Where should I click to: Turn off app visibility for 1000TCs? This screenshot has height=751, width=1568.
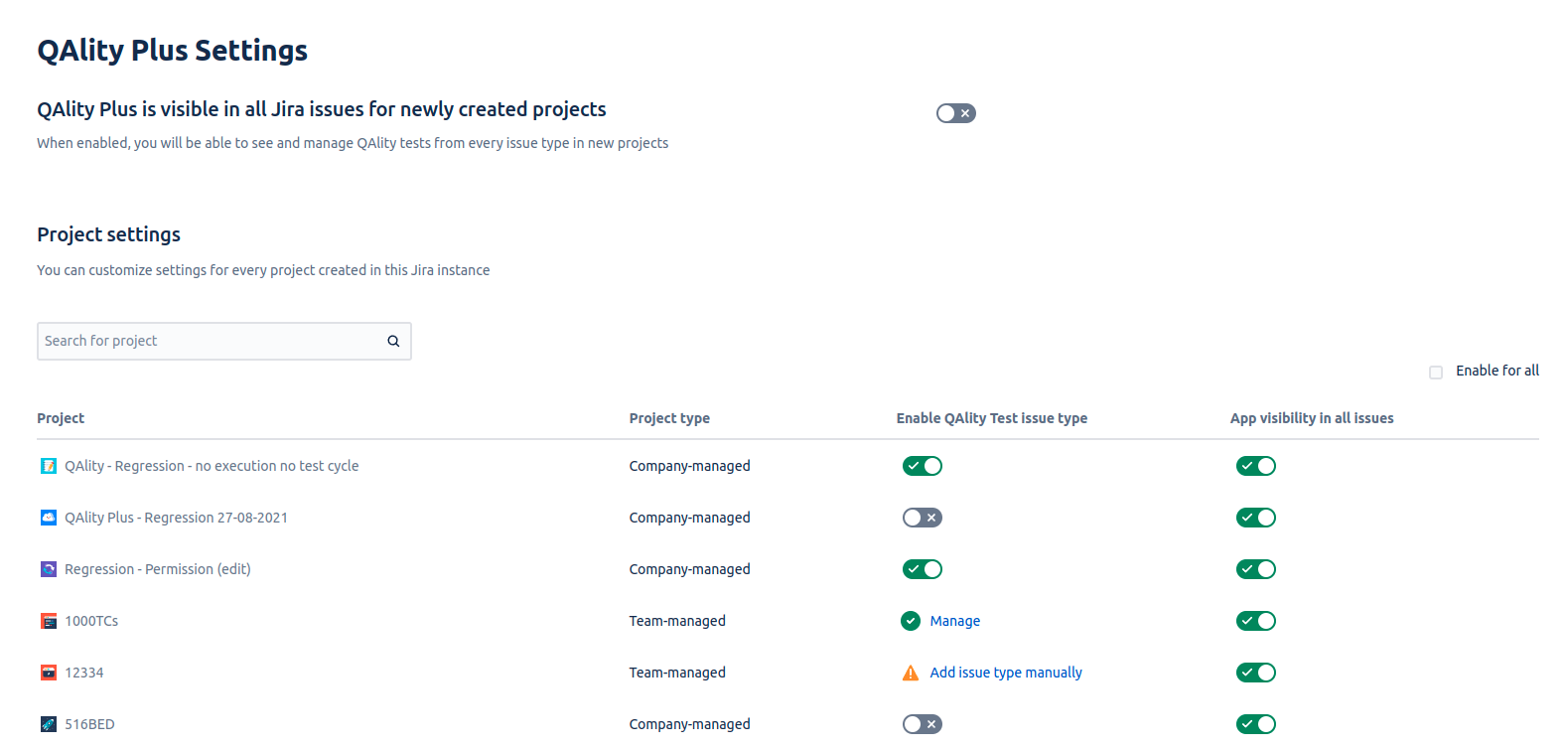[x=1256, y=621]
